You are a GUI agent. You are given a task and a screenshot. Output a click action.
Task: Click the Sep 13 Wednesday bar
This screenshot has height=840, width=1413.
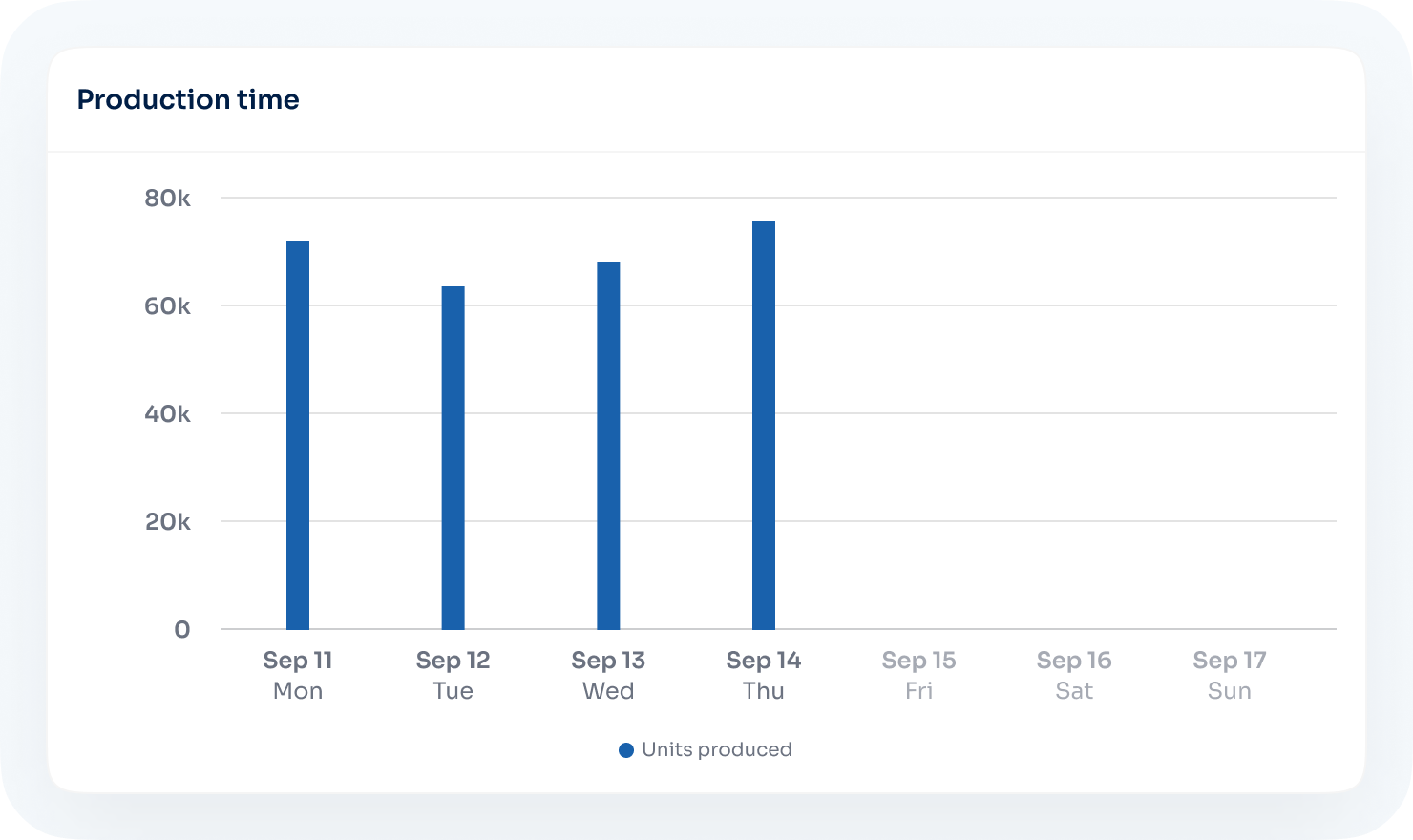point(608,446)
